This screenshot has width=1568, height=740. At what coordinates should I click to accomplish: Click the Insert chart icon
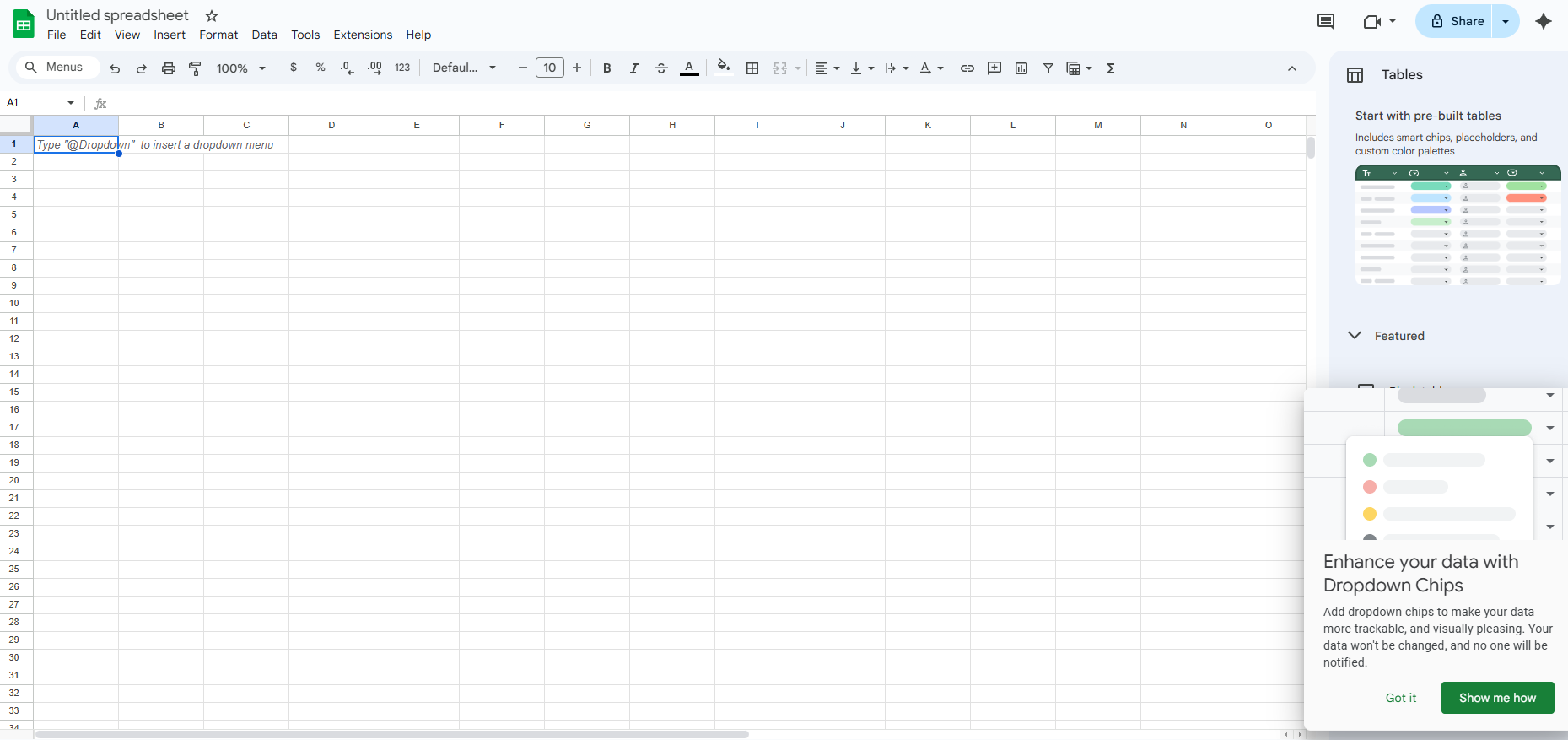click(1021, 68)
